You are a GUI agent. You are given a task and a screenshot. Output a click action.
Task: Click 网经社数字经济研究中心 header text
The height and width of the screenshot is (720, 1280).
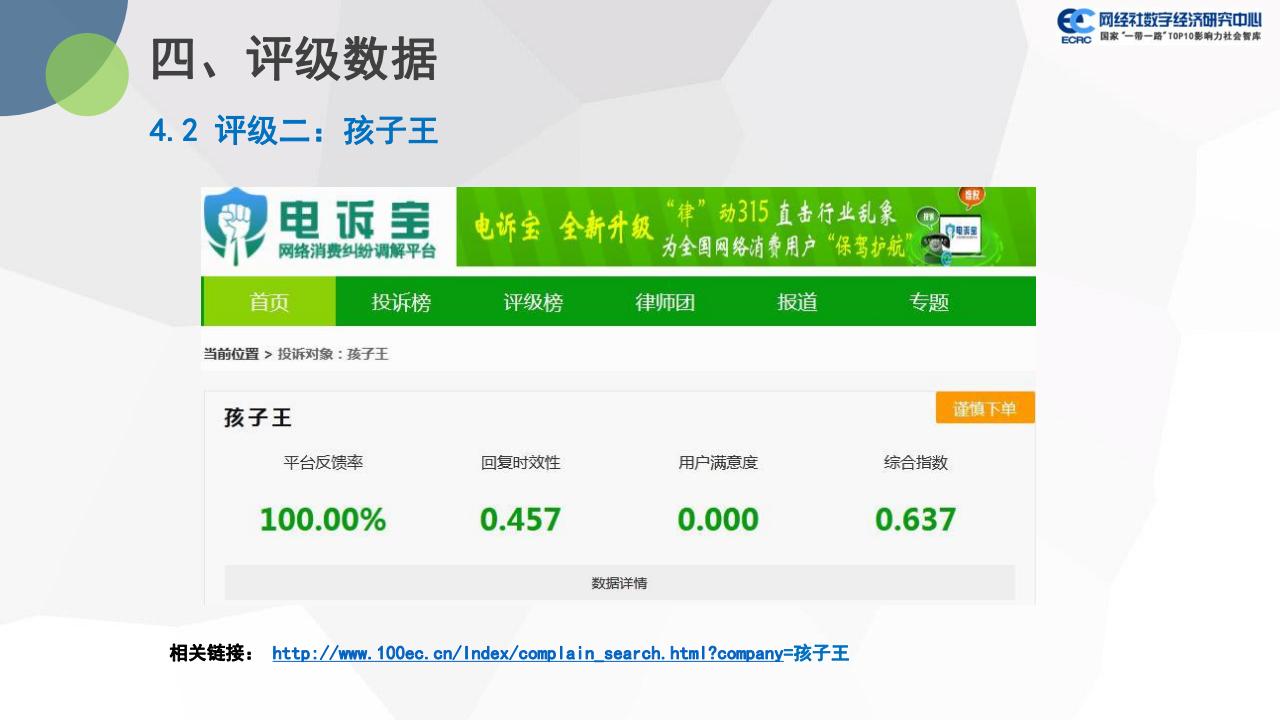pyautogui.click(x=1180, y=19)
